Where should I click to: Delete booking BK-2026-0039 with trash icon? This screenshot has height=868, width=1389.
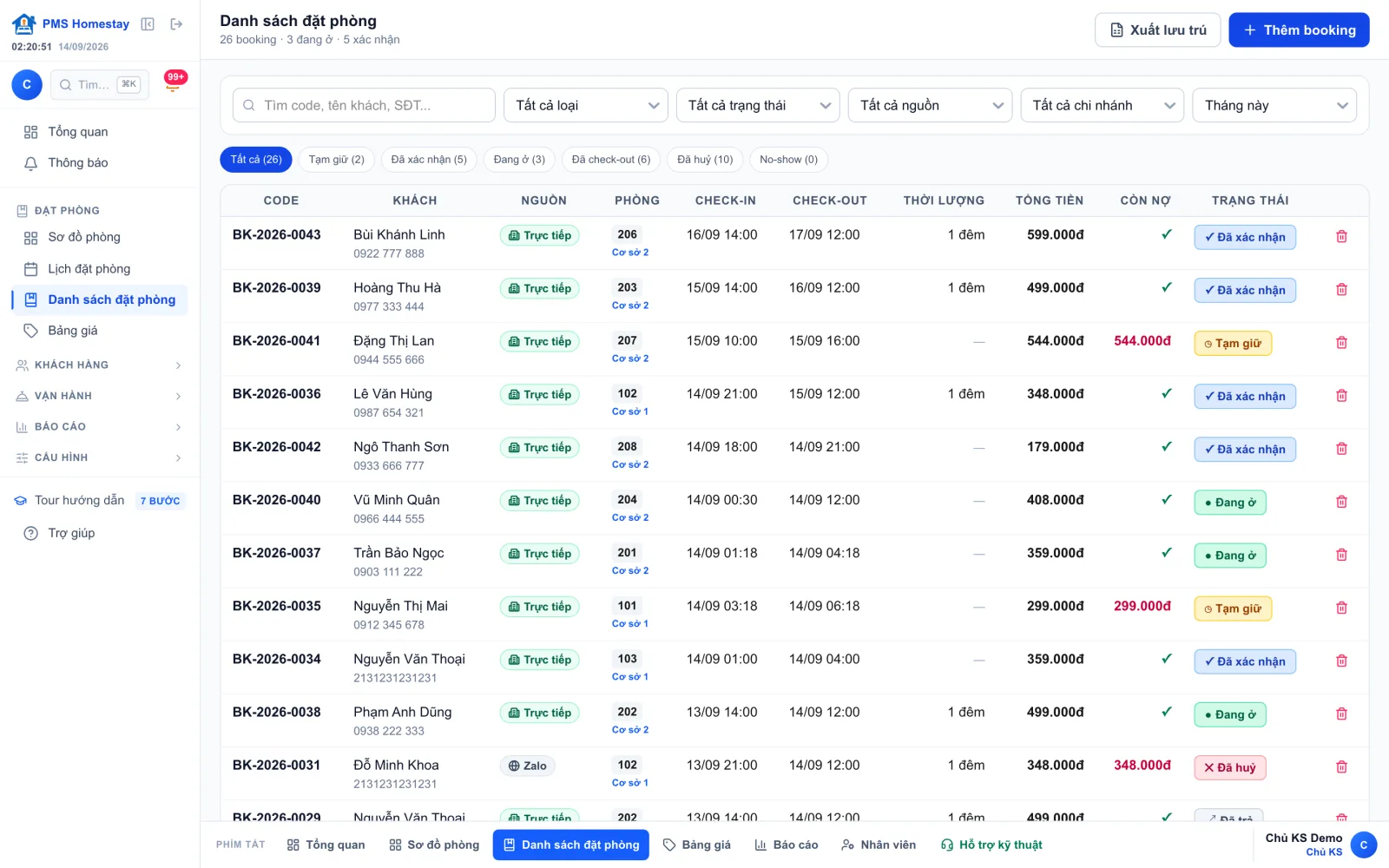[x=1341, y=289]
